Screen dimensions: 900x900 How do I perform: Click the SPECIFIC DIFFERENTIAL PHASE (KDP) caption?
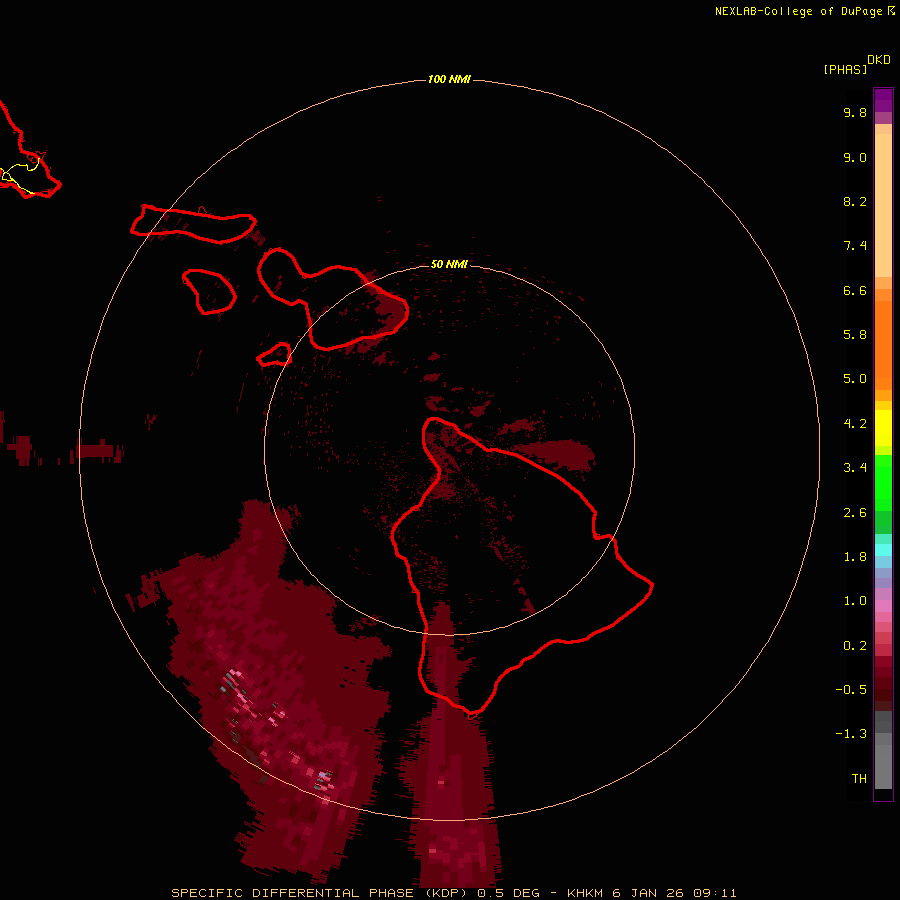pyautogui.click(x=319, y=893)
